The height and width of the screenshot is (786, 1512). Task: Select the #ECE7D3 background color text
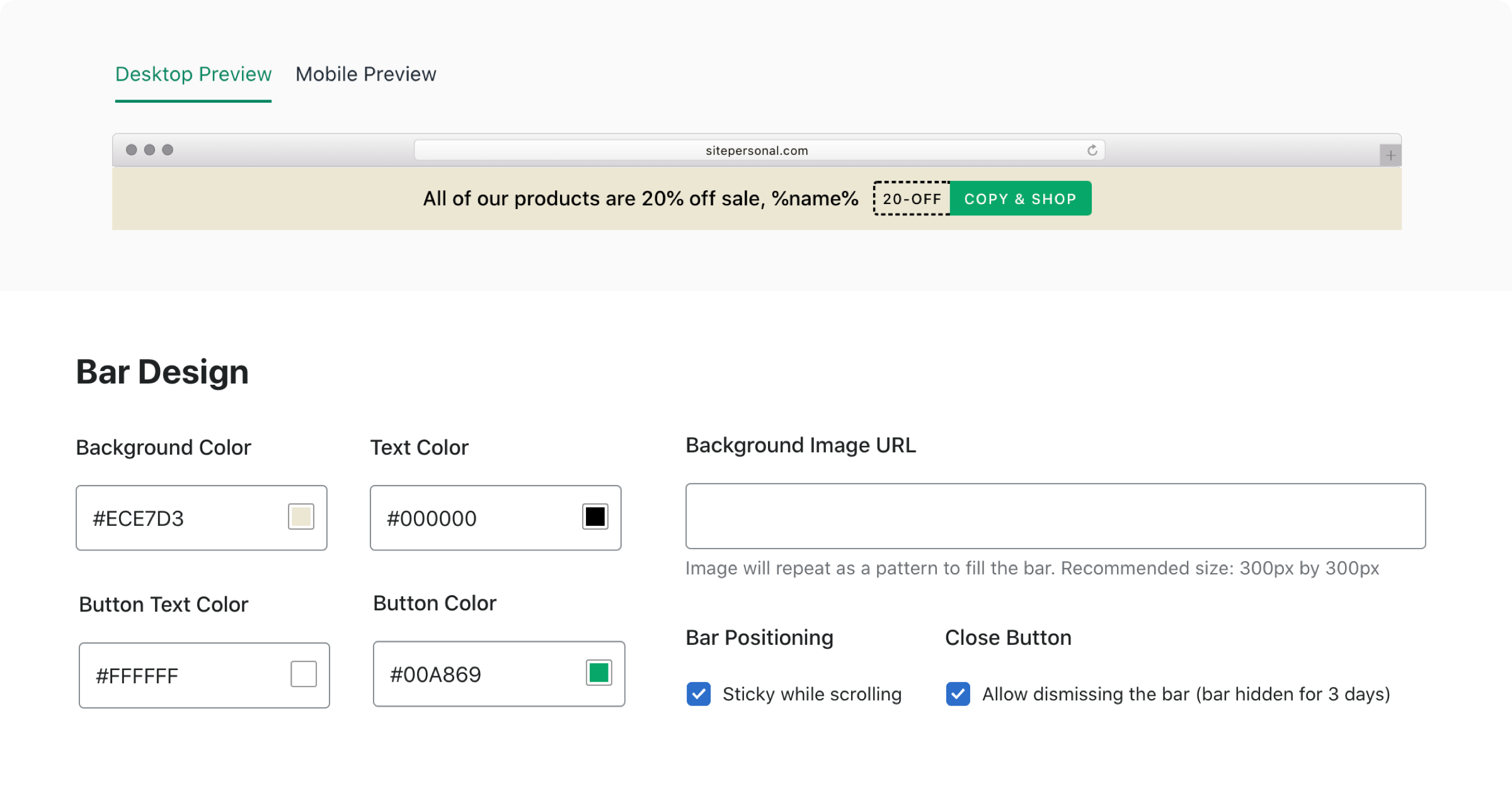coord(138,518)
